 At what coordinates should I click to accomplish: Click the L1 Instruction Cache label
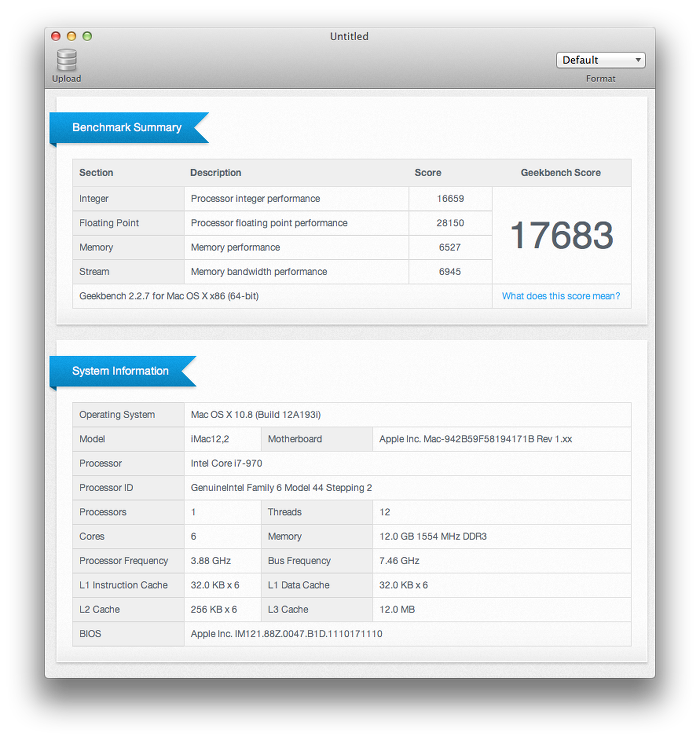124,585
